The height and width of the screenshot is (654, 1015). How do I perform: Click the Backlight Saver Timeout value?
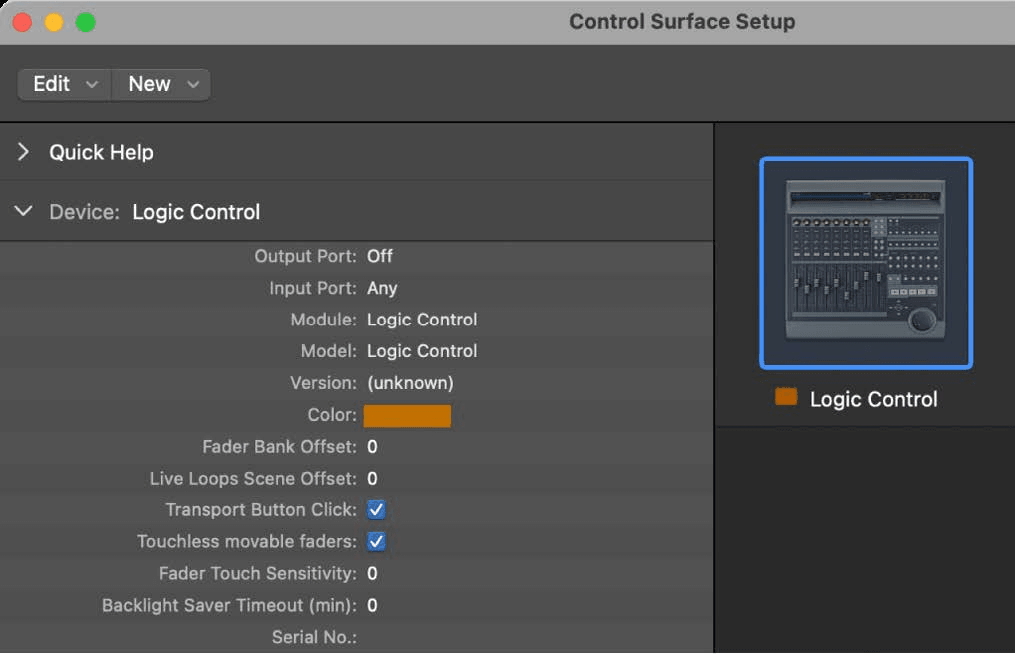372,605
